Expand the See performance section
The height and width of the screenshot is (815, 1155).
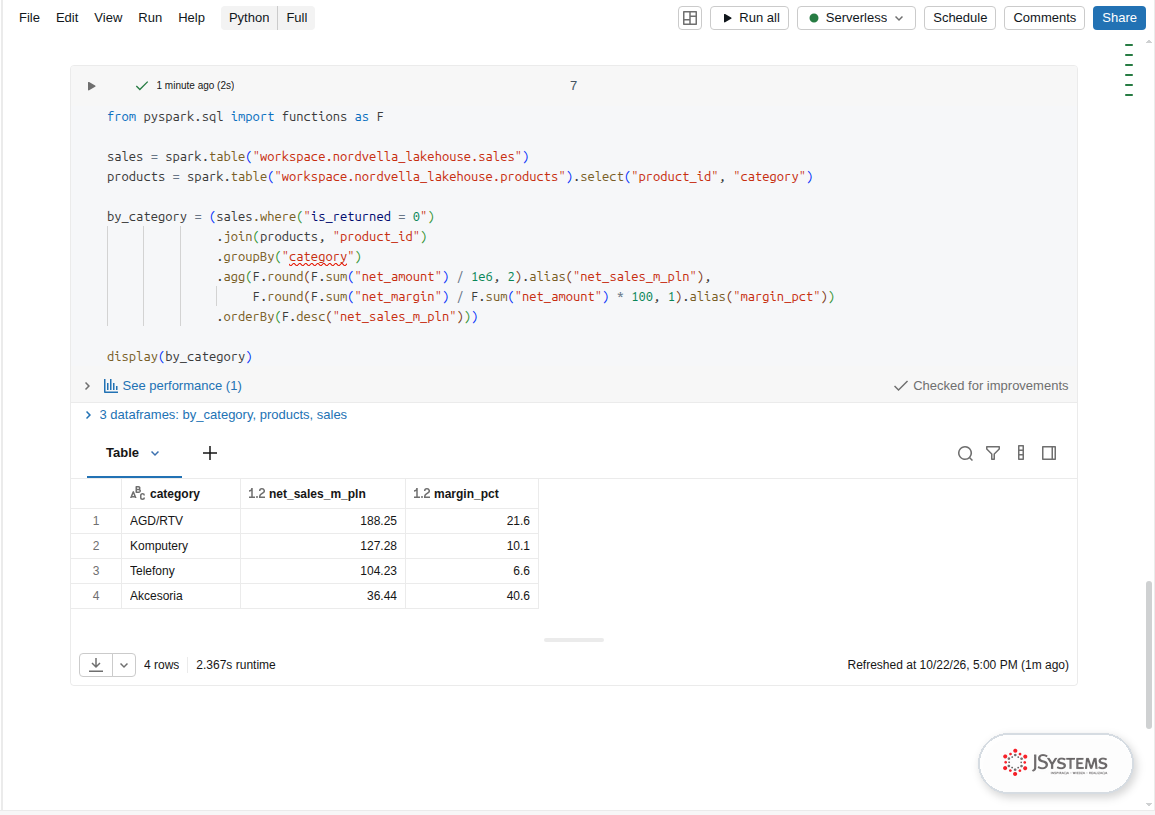click(87, 385)
